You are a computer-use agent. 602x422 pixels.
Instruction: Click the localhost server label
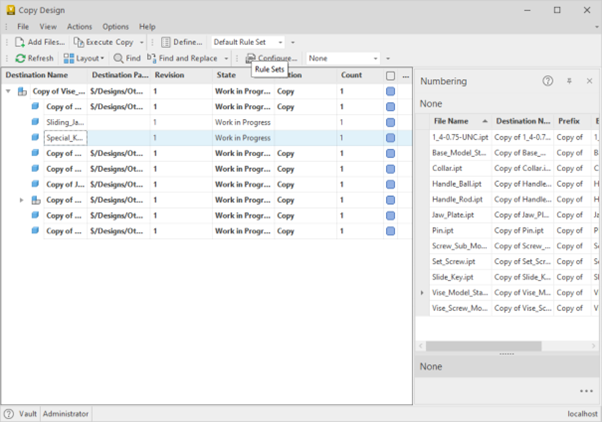click(x=582, y=414)
